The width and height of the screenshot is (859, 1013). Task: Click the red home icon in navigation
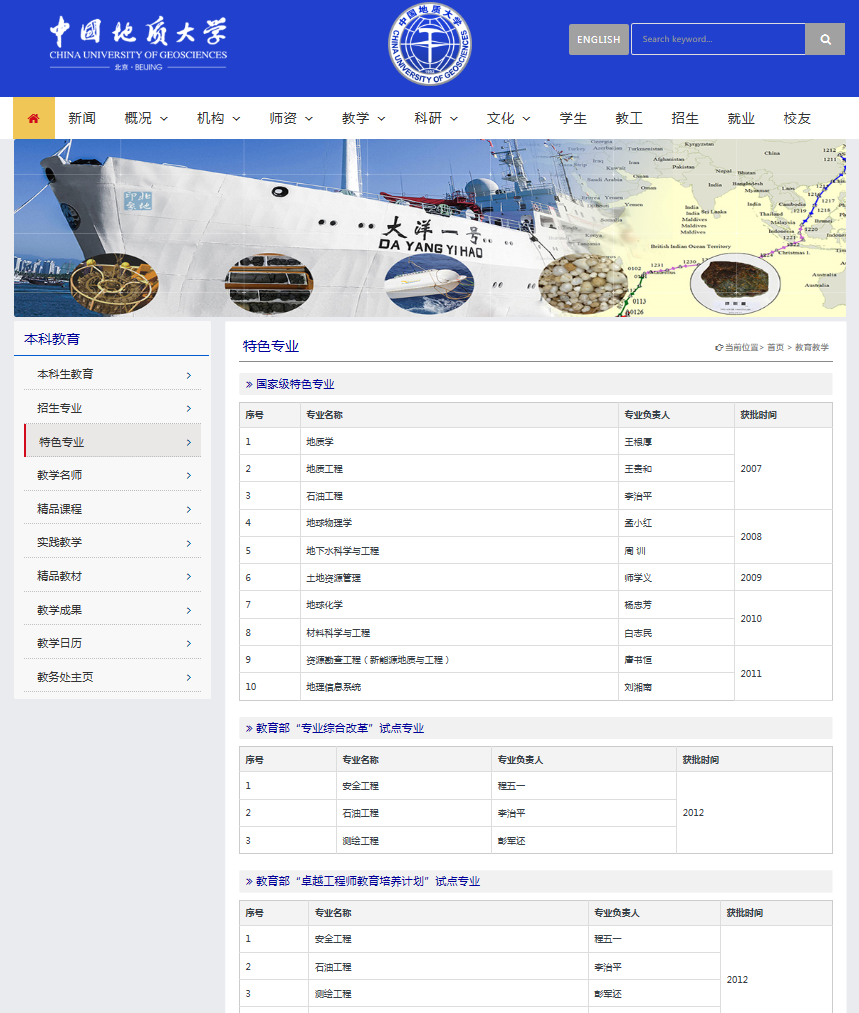[34, 118]
